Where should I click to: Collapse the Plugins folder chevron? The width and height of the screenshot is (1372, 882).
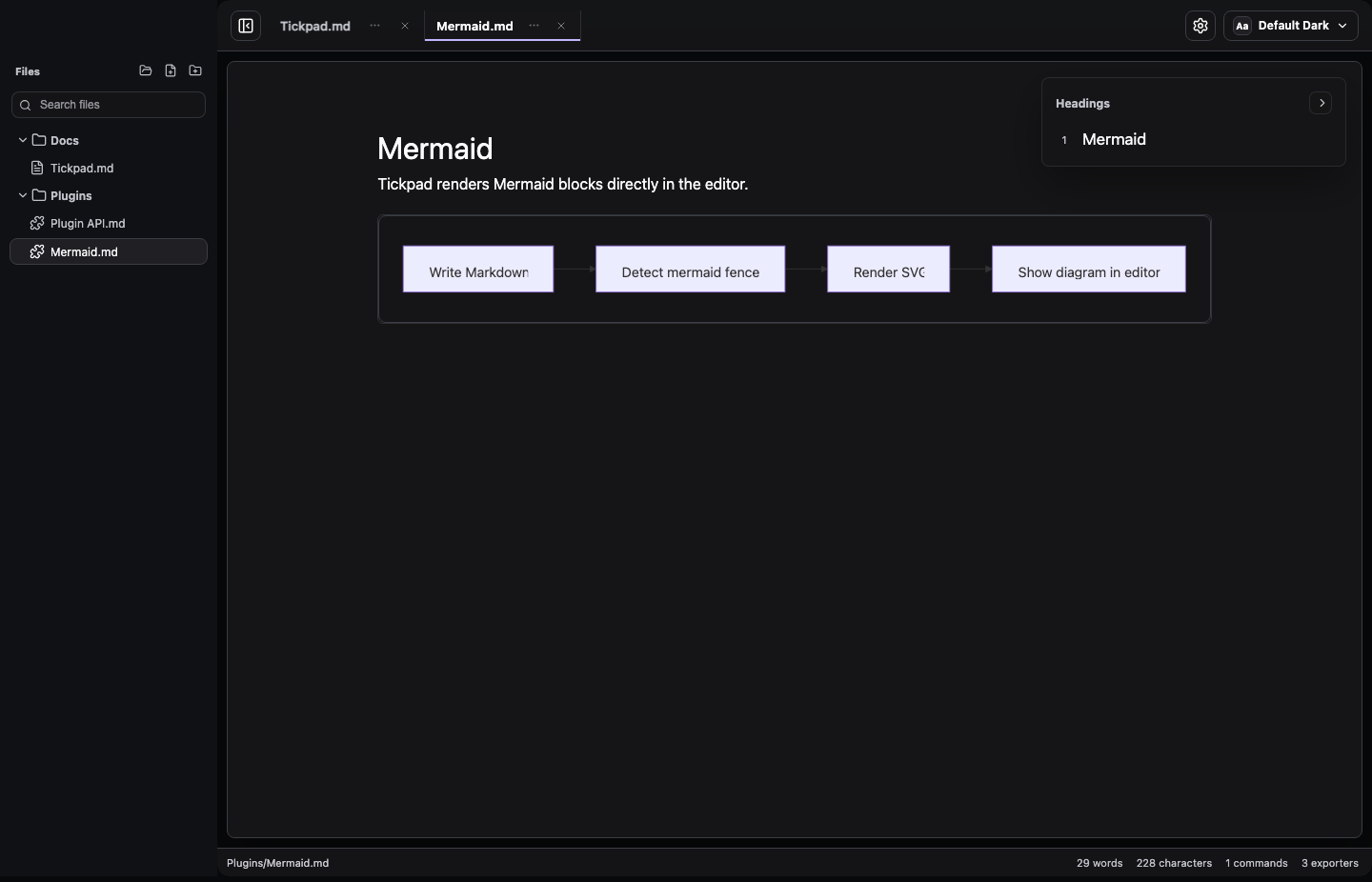[x=23, y=195]
